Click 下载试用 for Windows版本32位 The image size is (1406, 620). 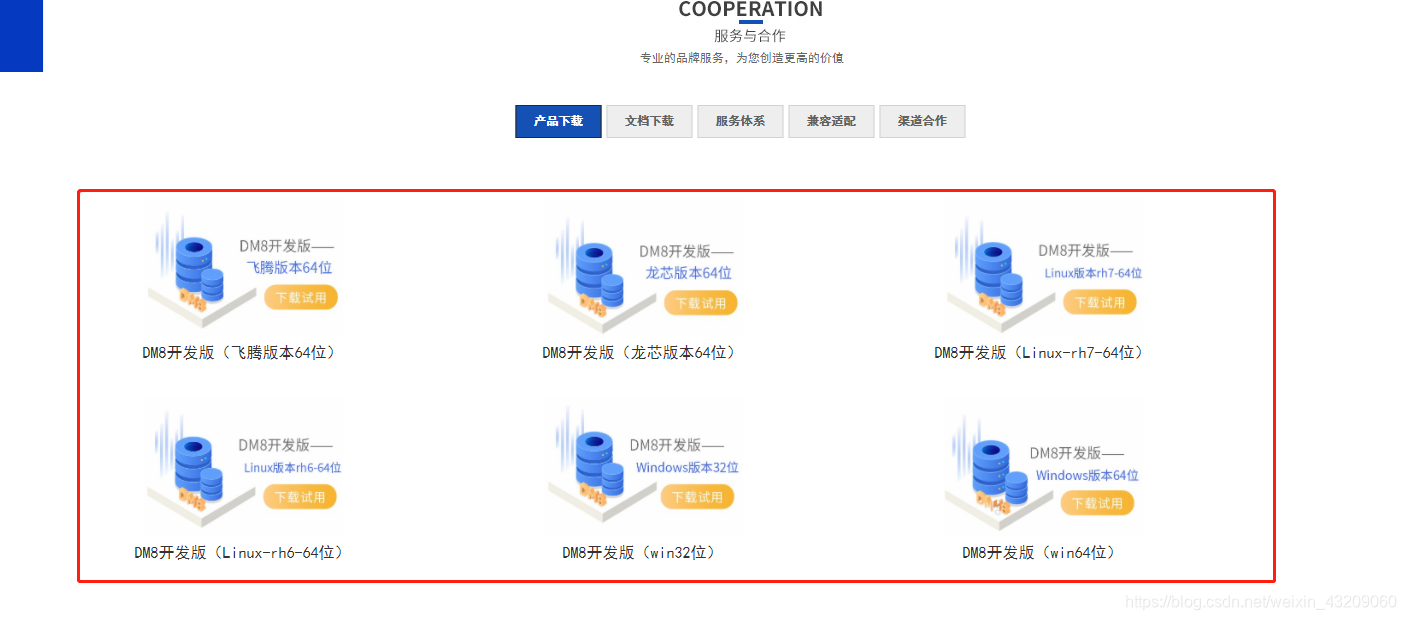pyautogui.click(x=697, y=497)
